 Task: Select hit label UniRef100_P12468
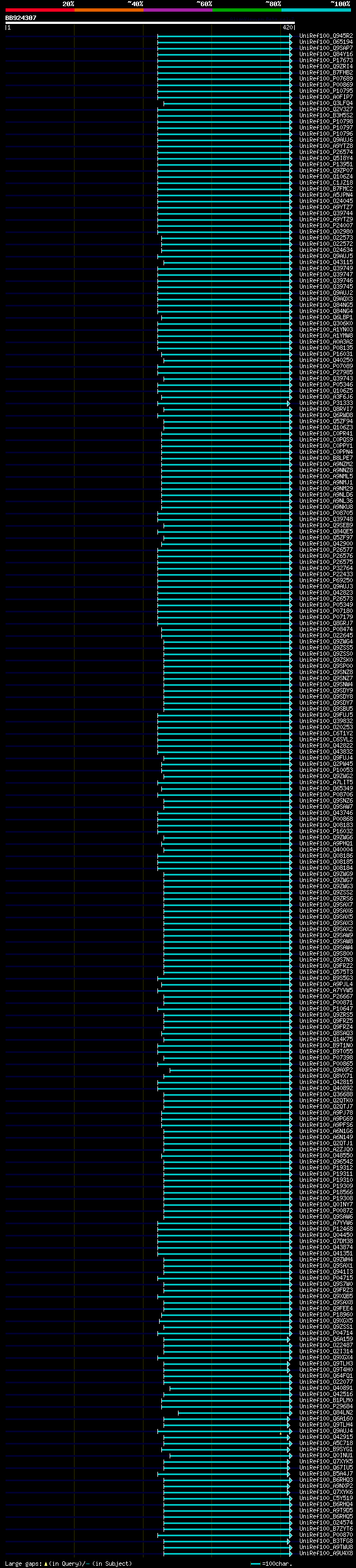click(x=325, y=1228)
